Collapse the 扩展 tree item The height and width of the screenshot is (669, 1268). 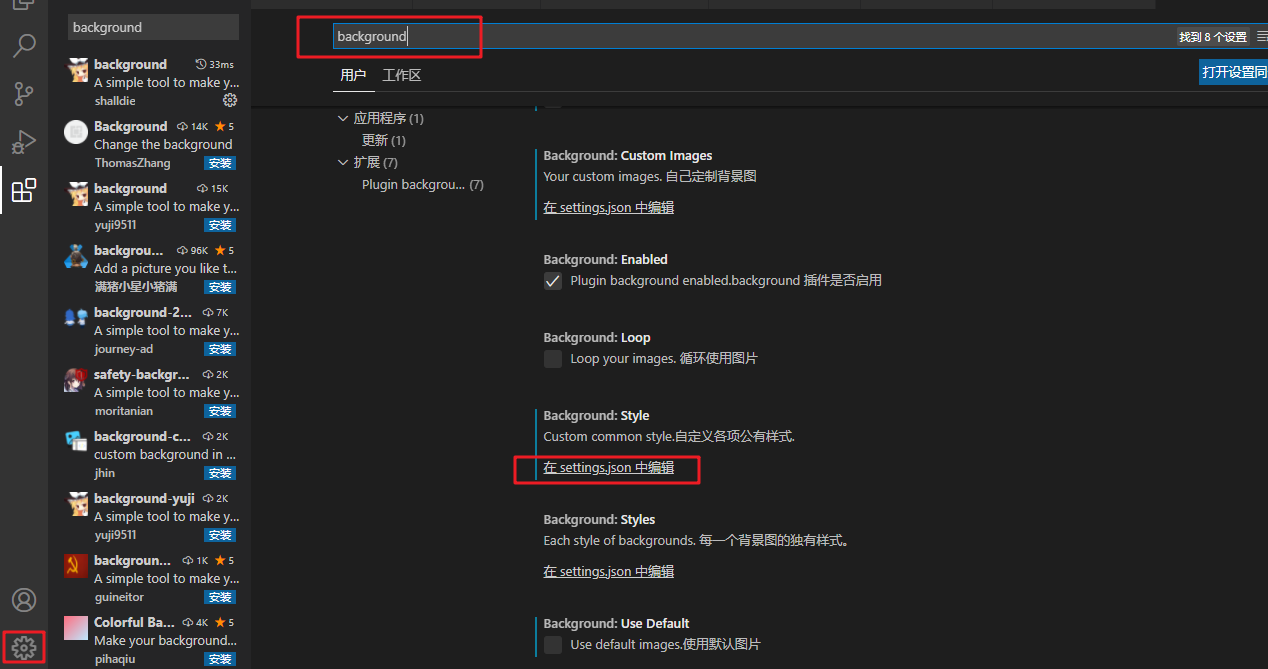pos(343,161)
